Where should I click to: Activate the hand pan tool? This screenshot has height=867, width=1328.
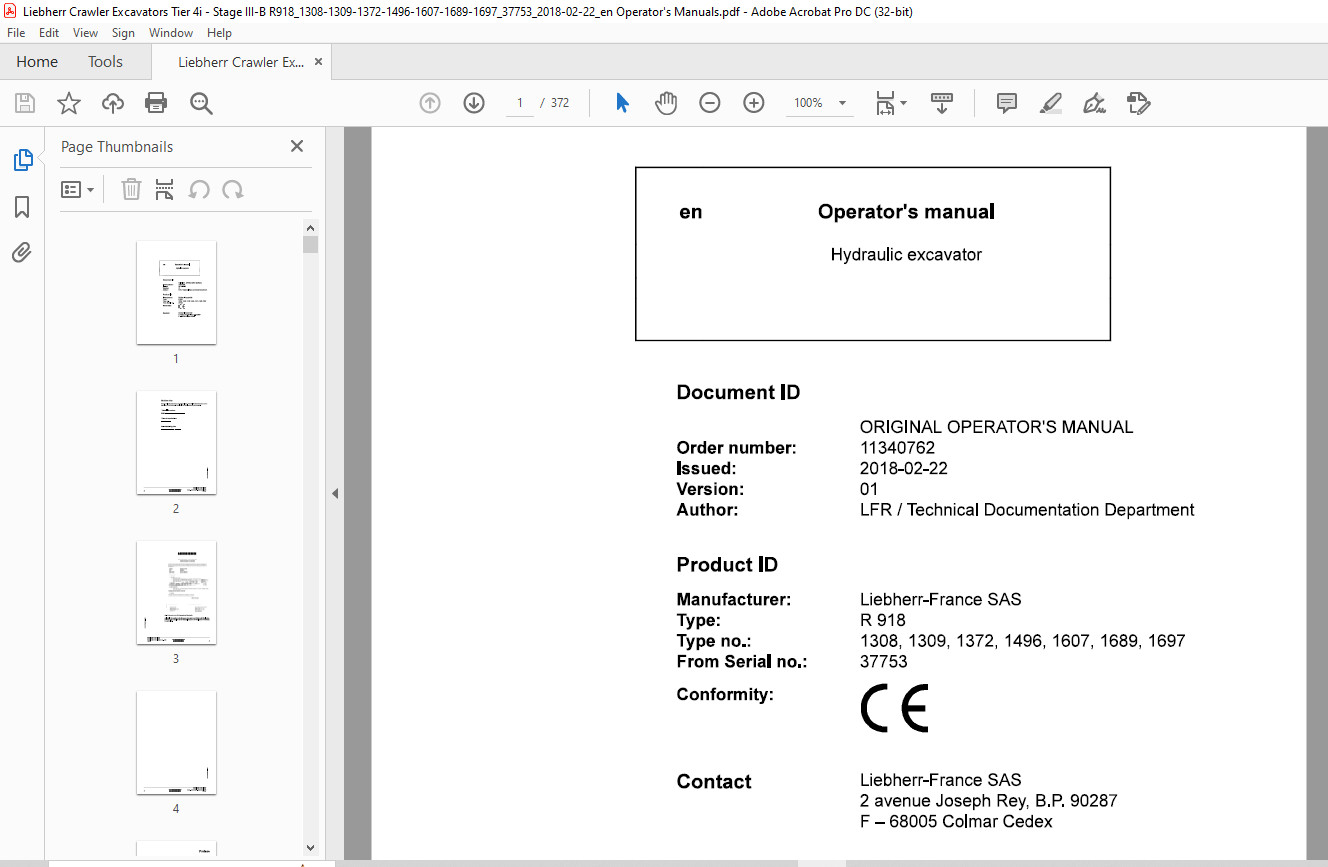(666, 103)
